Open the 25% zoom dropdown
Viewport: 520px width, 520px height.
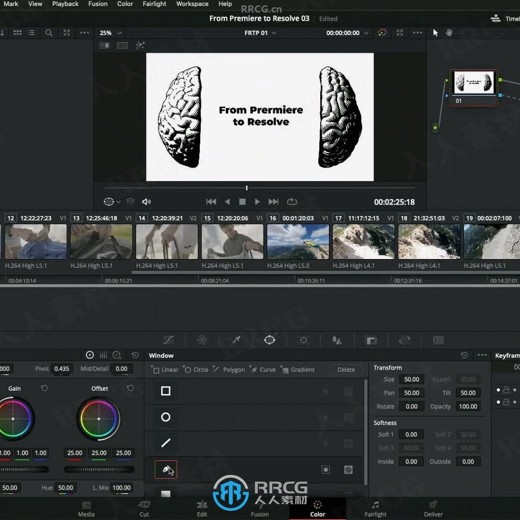tap(111, 33)
